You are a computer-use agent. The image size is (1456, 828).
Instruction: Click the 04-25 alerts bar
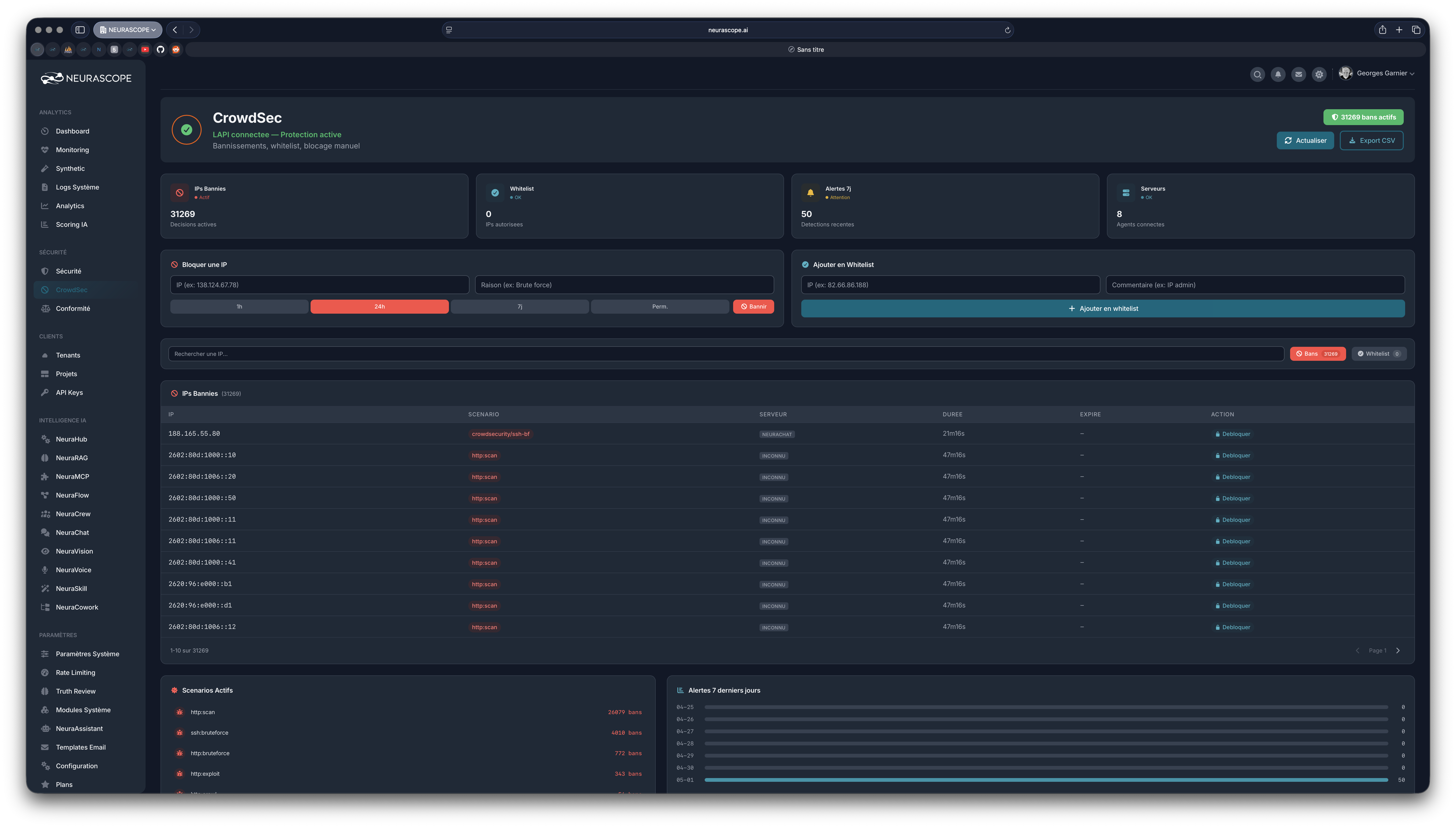[1046, 707]
